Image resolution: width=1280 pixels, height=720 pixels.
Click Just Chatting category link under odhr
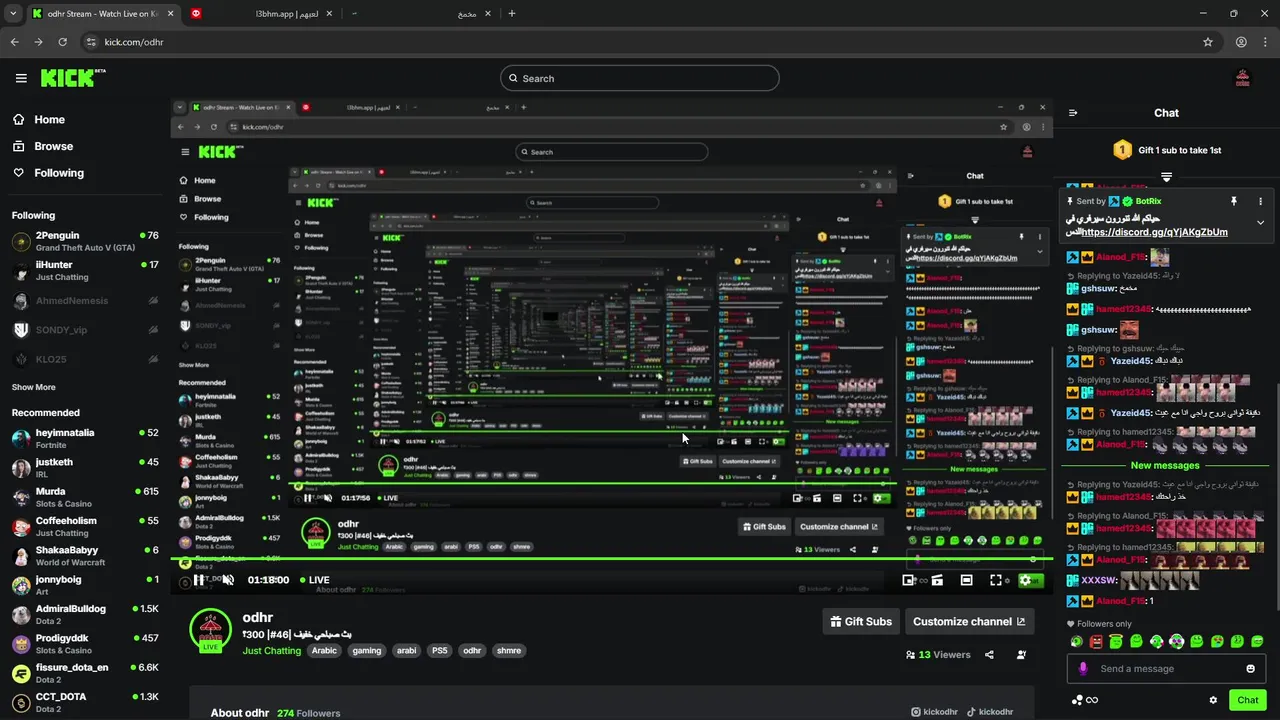click(x=272, y=650)
